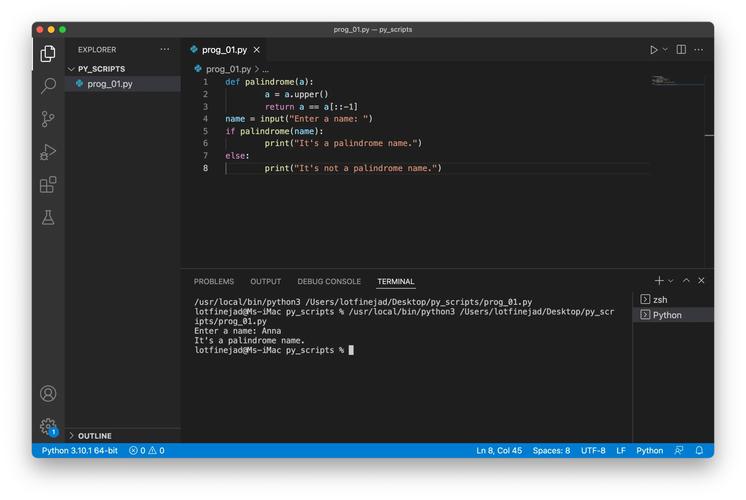Open the run options dropdown arrow
Viewport: 746px width, 500px height.
[x=665, y=49]
